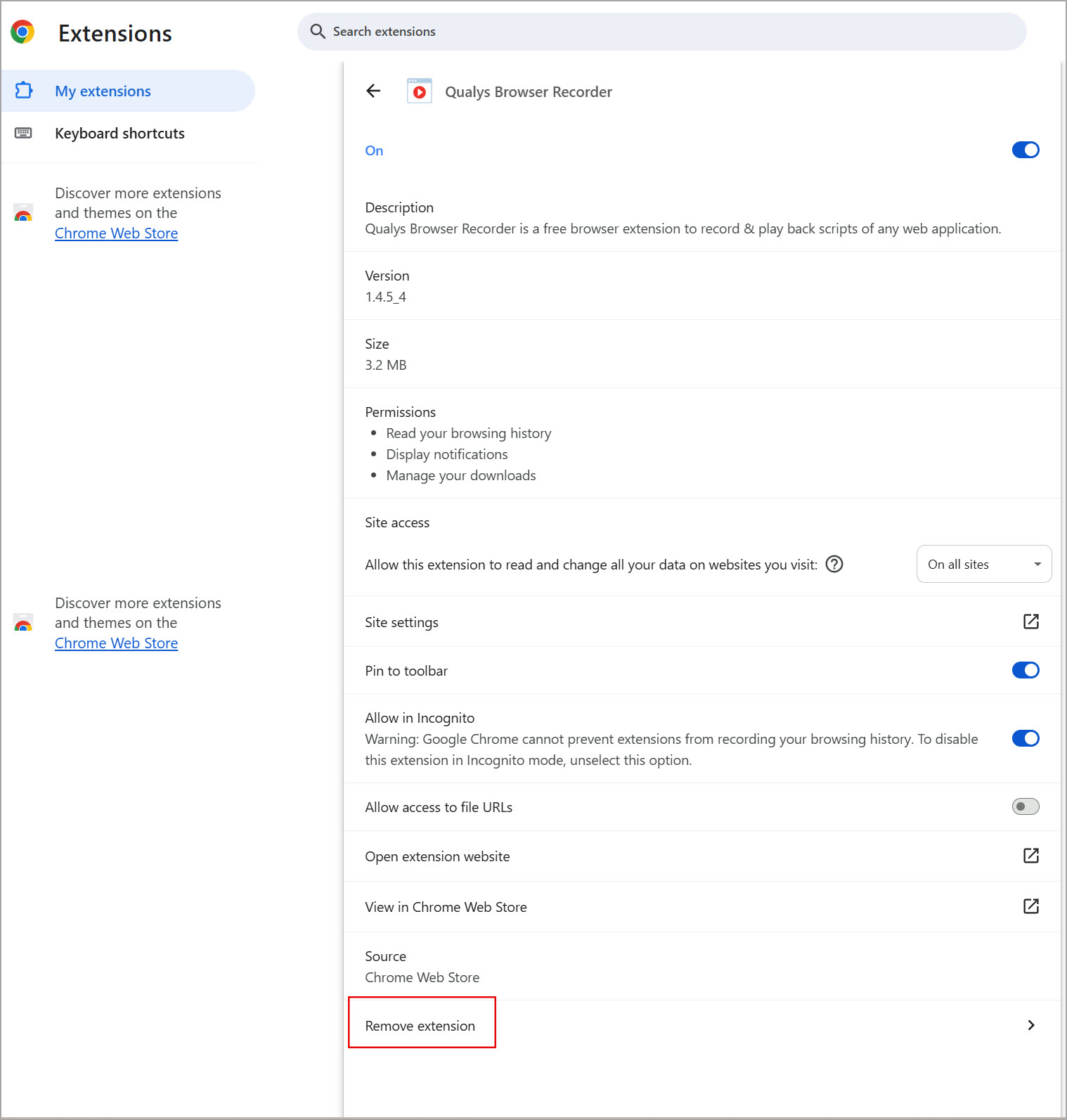The height and width of the screenshot is (1120, 1067).
Task: Enable Allow access to file URLs
Action: (x=1026, y=806)
